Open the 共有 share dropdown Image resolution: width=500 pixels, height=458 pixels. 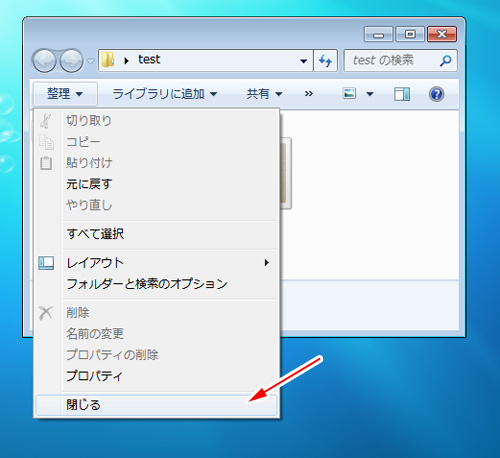(264, 94)
